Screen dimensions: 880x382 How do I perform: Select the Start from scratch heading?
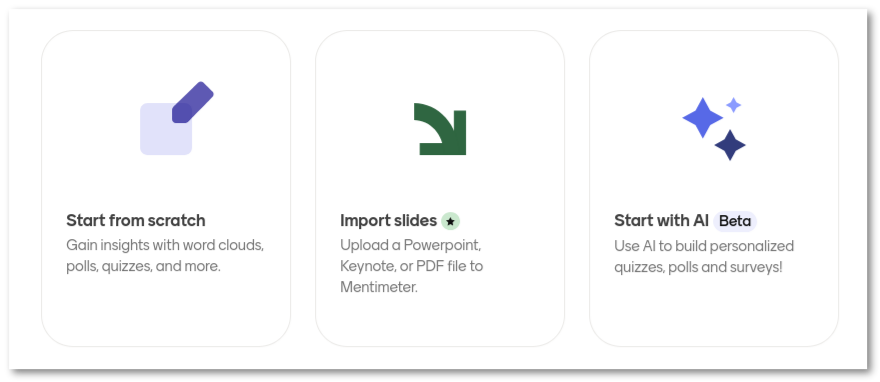[x=136, y=220]
